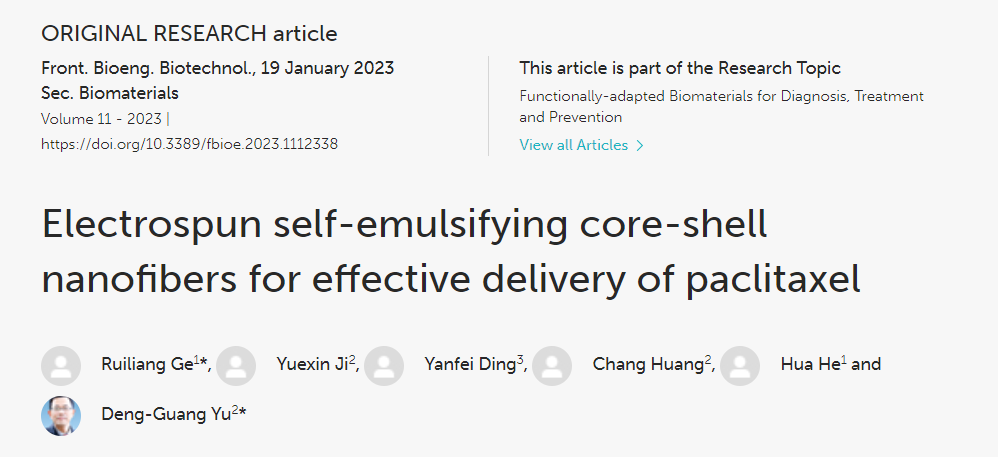Open the View all Articles link
998x457 pixels.
click(573, 145)
